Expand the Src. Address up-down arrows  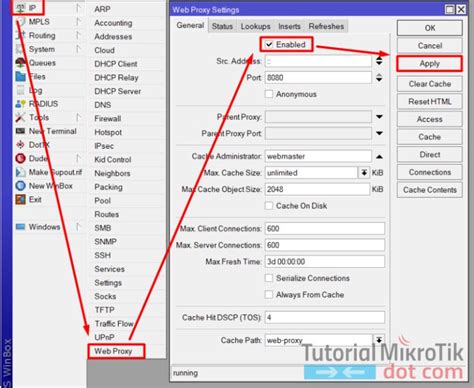(379, 61)
